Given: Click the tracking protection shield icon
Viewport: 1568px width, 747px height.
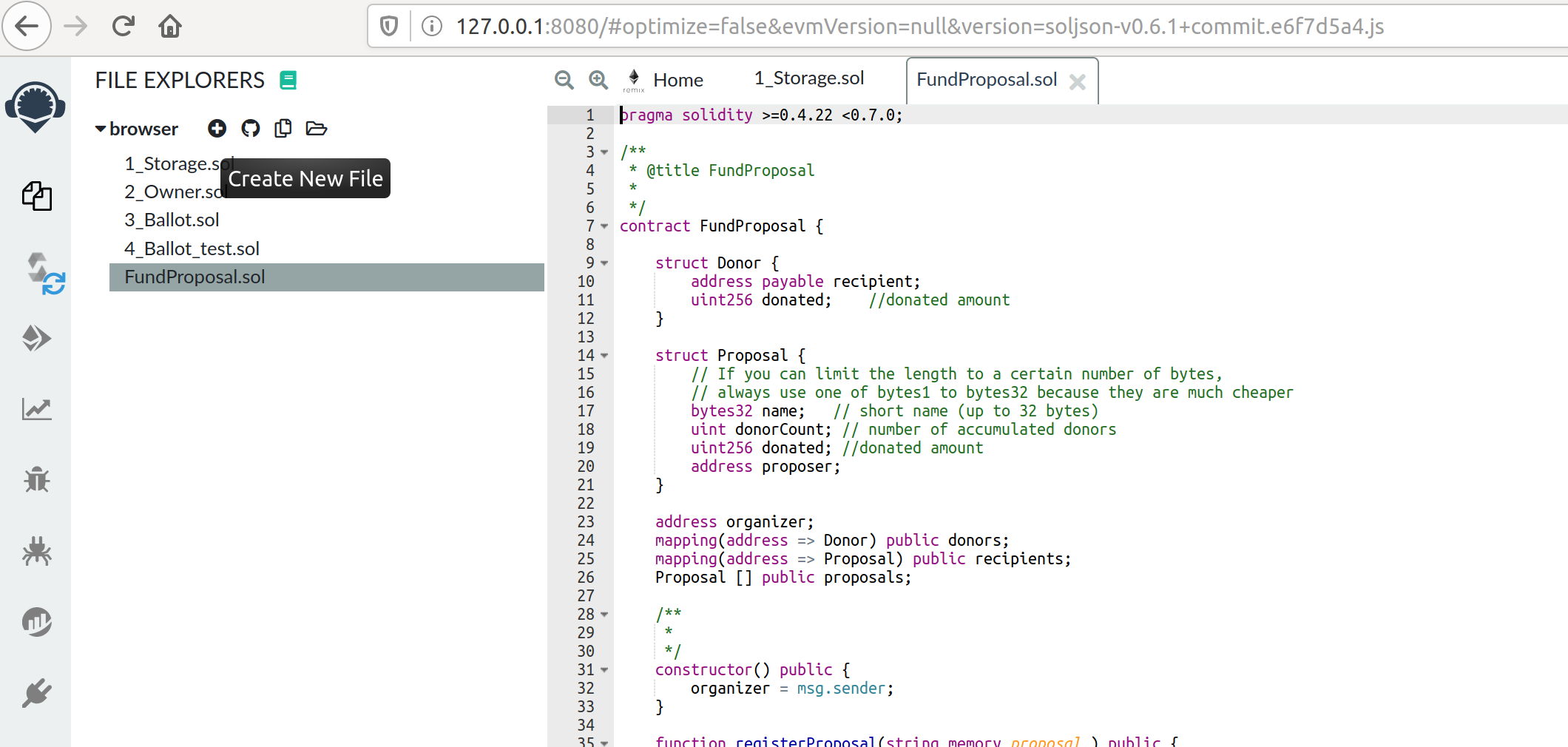Looking at the screenshot, I should click(389, 27).
